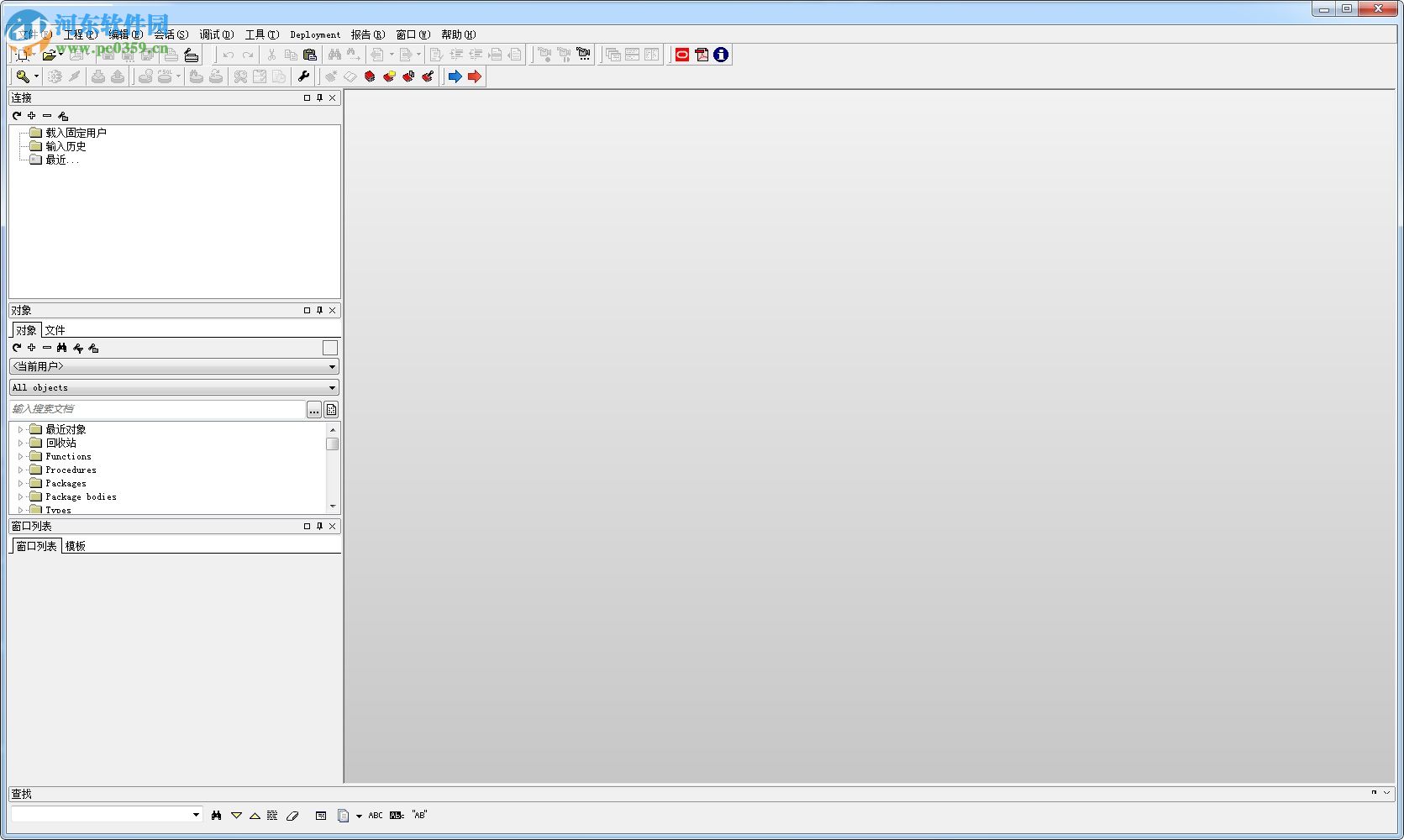Pin the 连接 panel with pushpin
The width and height of the screenshot is (1404, 840).
[x=319, y=98]
